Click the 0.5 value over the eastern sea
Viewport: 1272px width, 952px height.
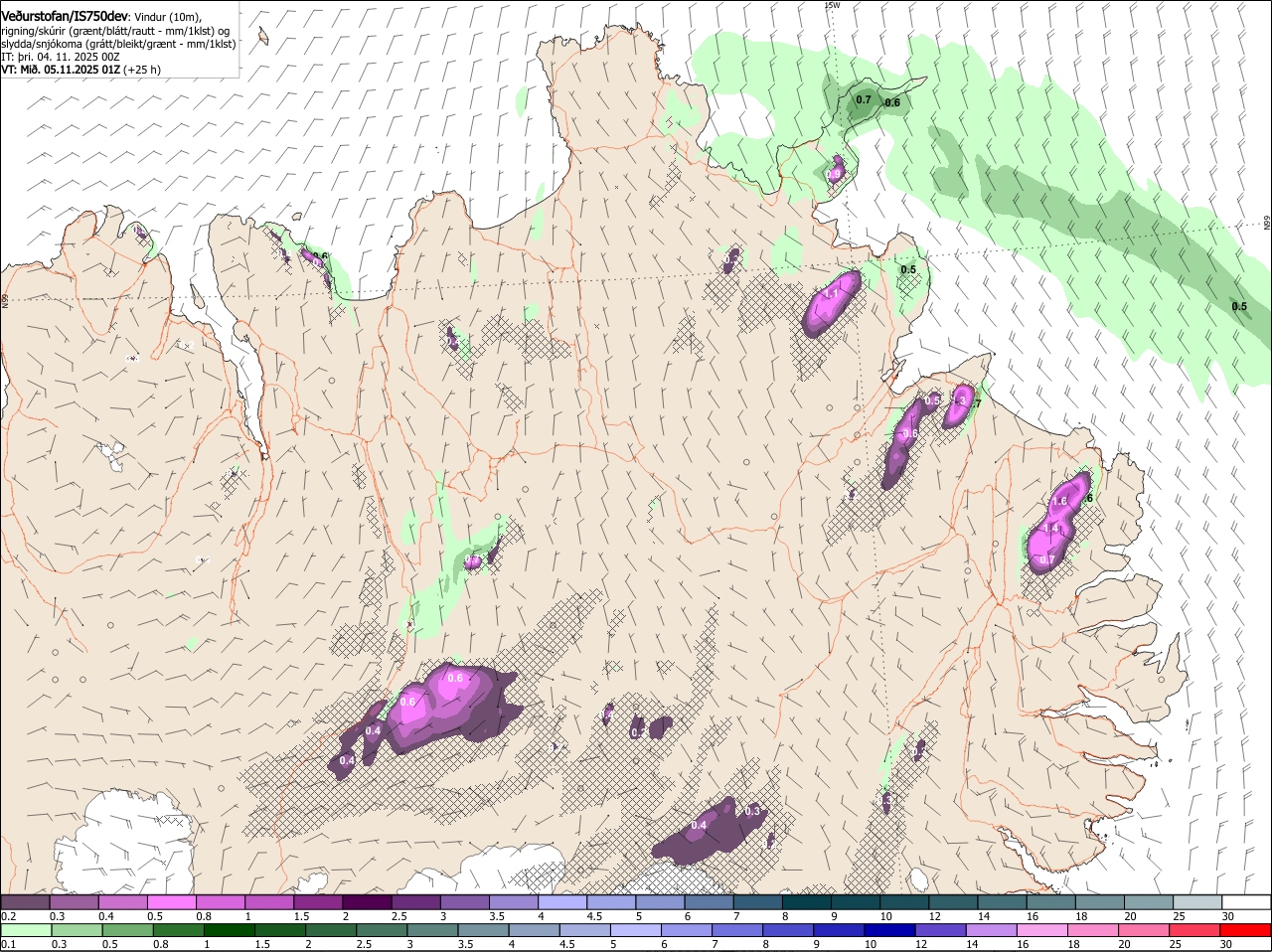click(1239, 306)
